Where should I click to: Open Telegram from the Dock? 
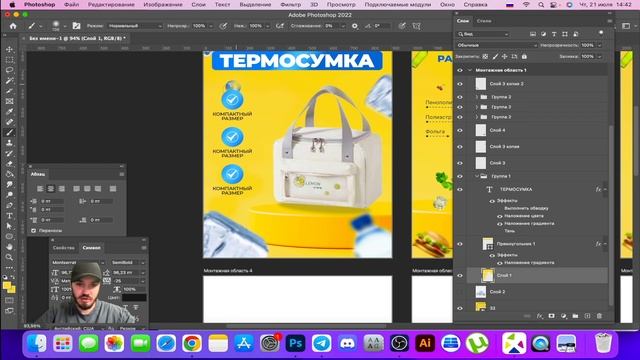click(x=321, y=343)
